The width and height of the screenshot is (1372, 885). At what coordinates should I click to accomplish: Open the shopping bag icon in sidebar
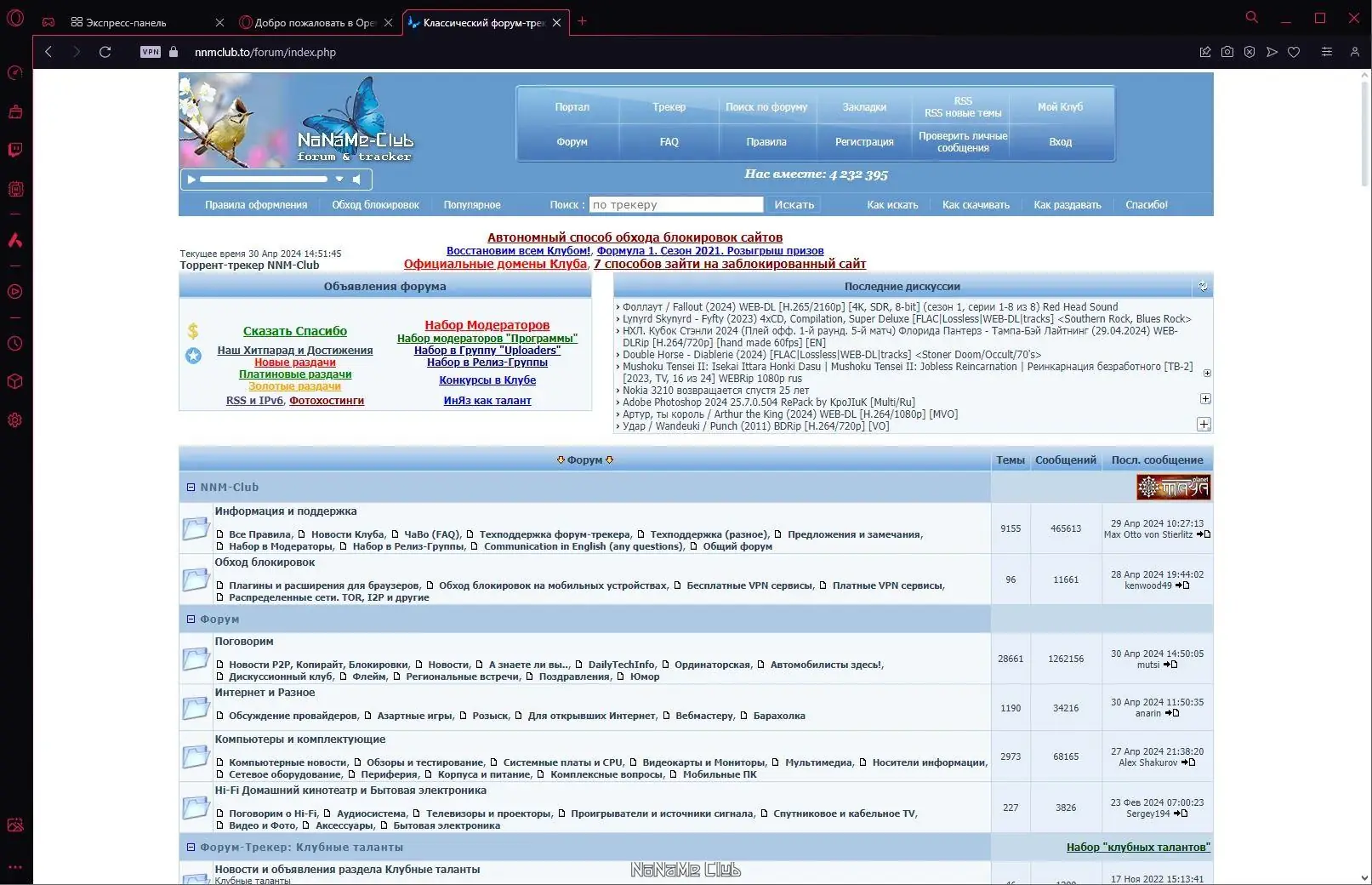coord(14,111)
